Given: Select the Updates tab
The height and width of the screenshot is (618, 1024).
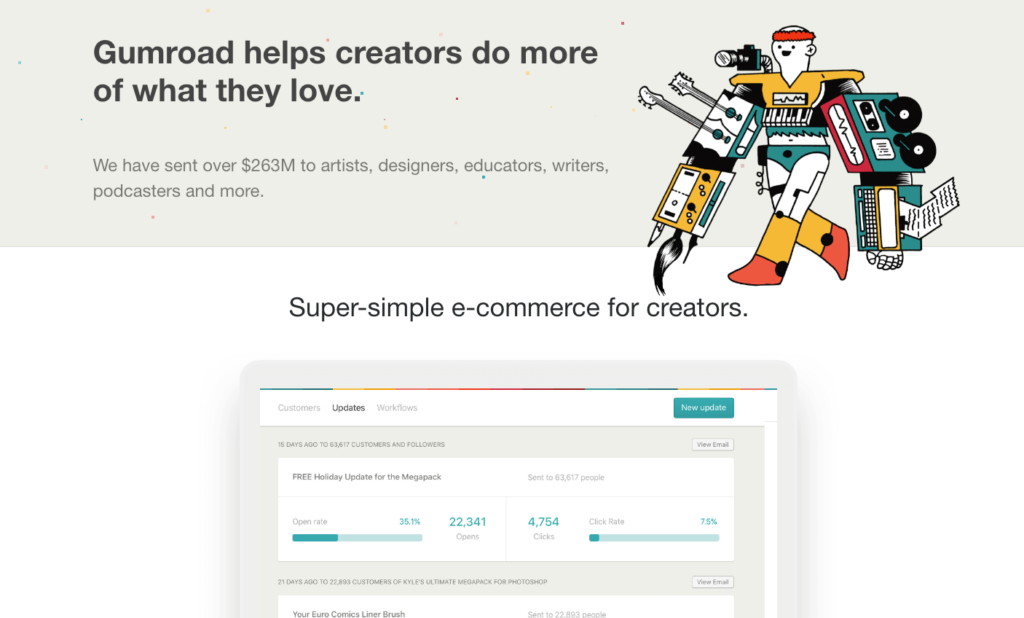Looking at the screenshot, I should 349,408.
